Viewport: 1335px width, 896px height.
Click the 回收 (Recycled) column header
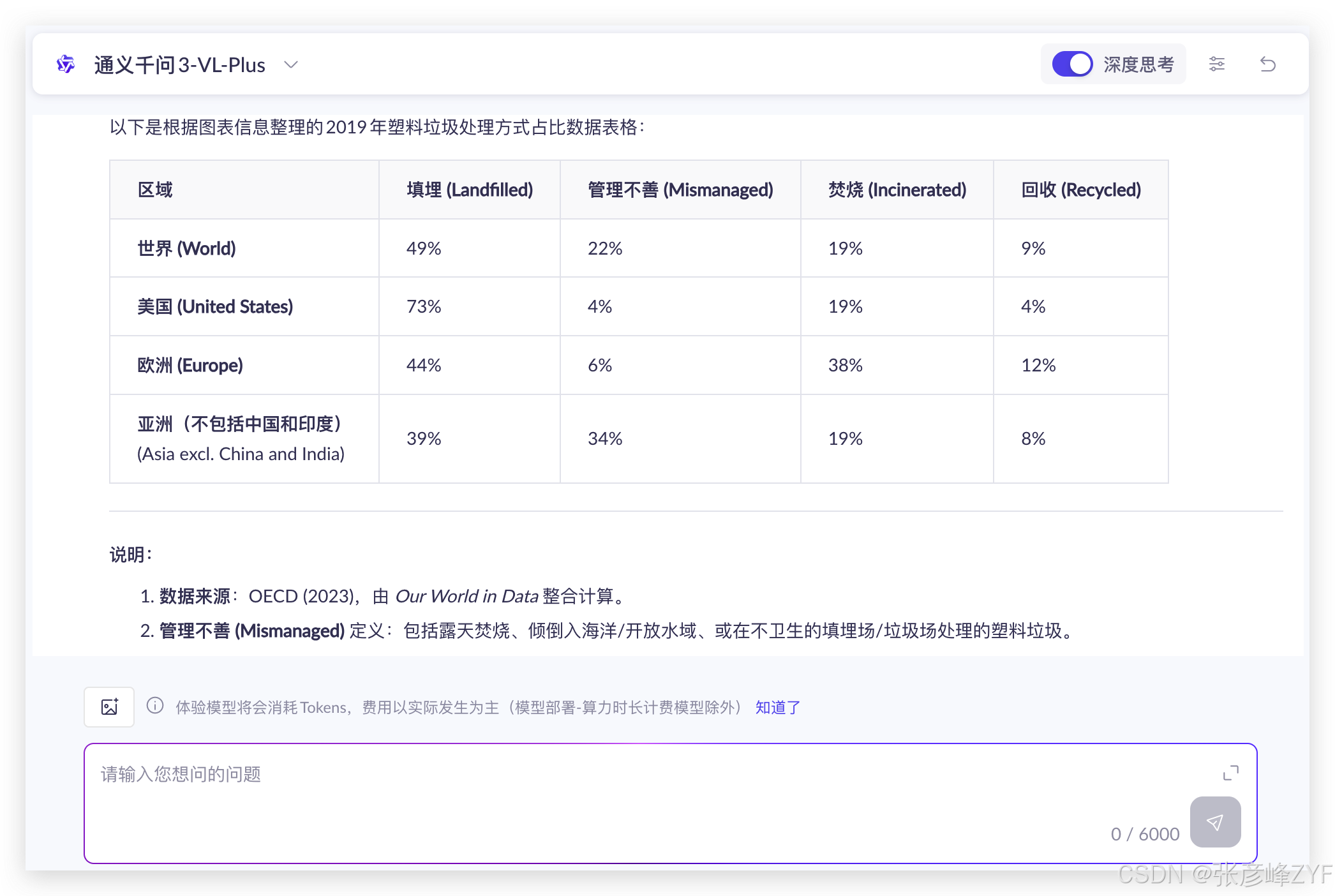click(1080, 190)
